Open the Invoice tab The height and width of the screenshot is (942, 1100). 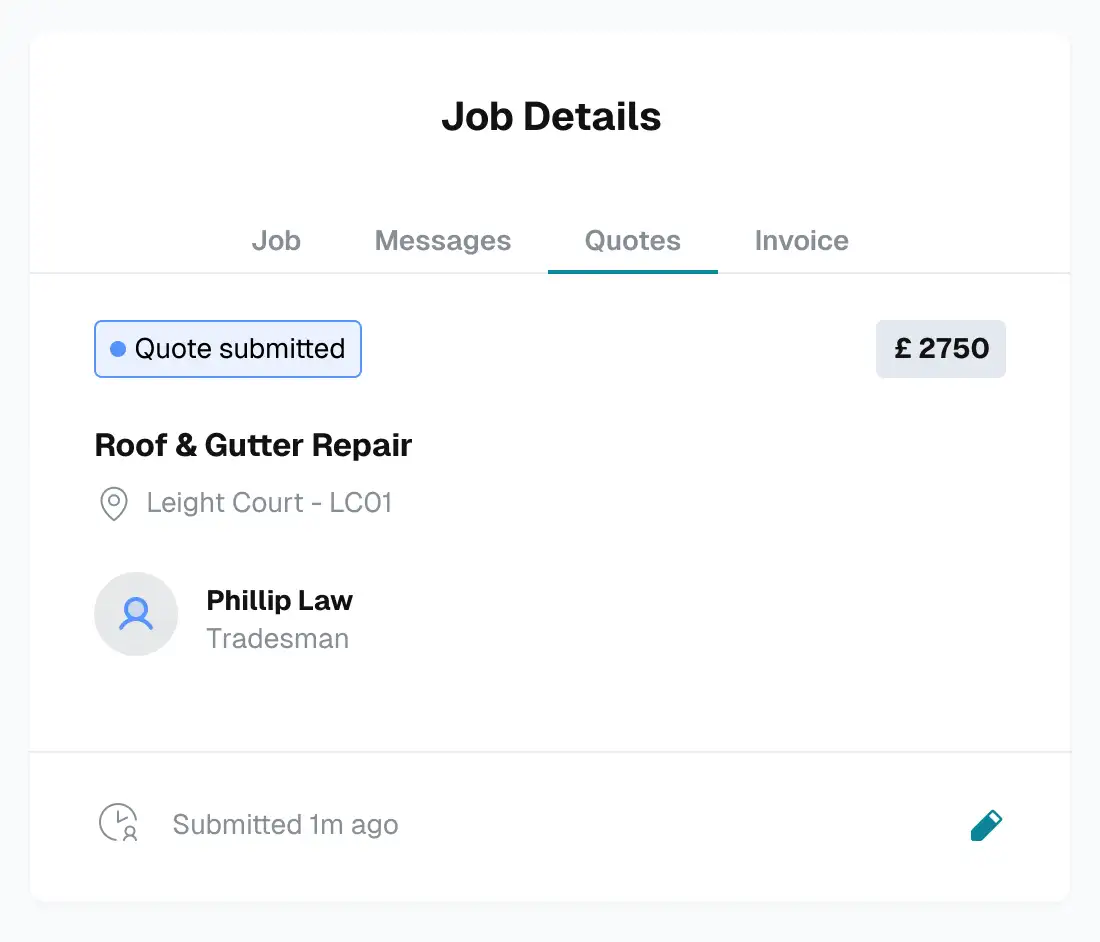tap(801, 241)
